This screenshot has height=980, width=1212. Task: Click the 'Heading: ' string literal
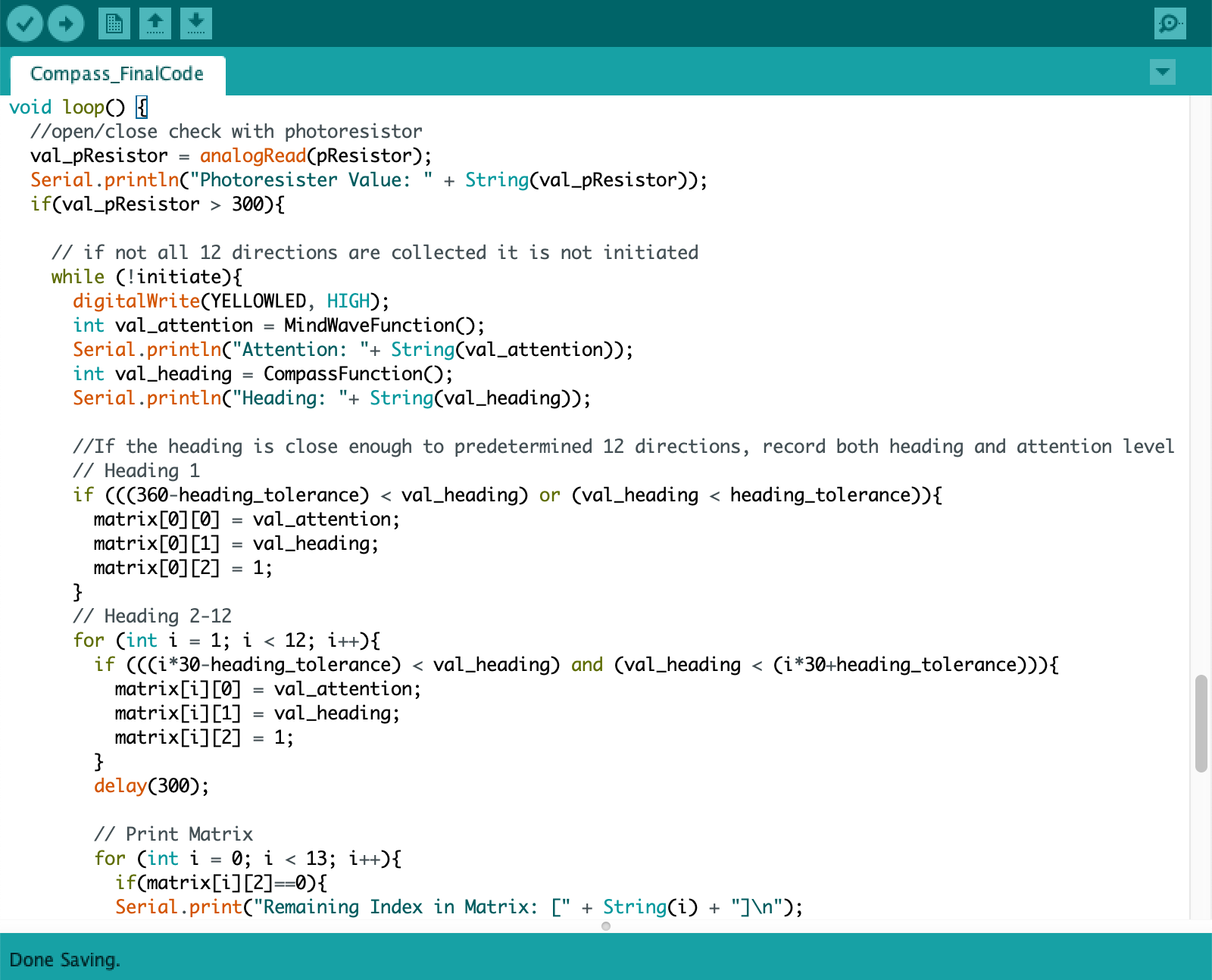(290, 398)
